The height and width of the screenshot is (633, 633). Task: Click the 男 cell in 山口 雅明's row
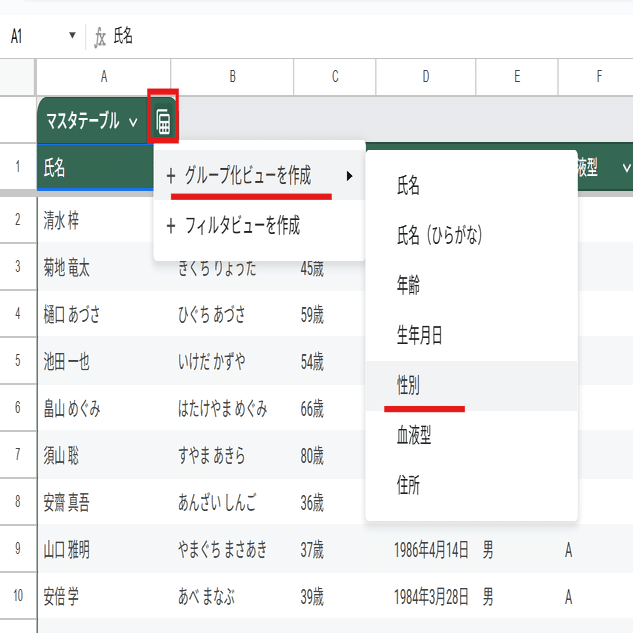(517, 549)
